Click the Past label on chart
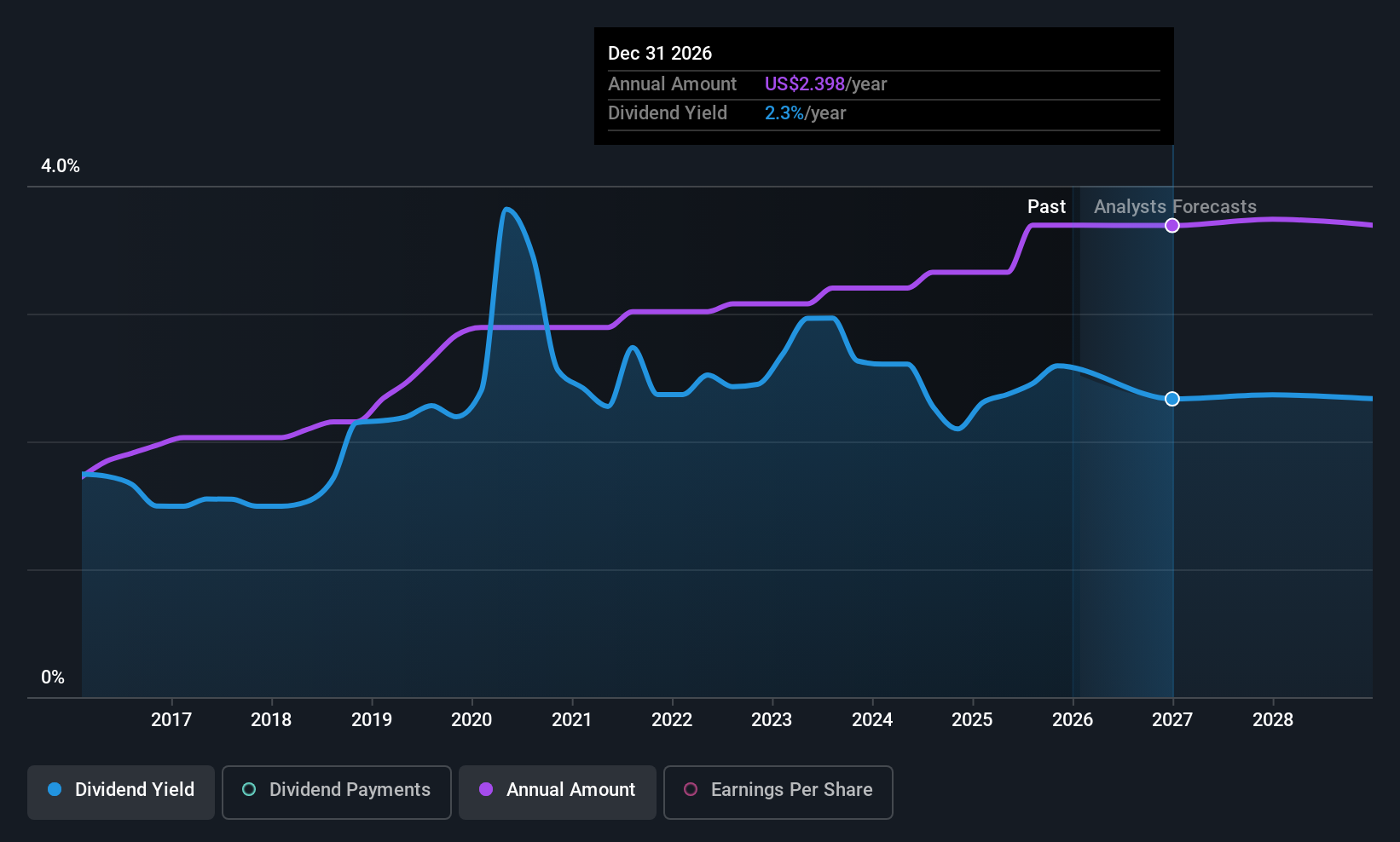This screenshot has height=842, width=1400. click(1046, 206)
